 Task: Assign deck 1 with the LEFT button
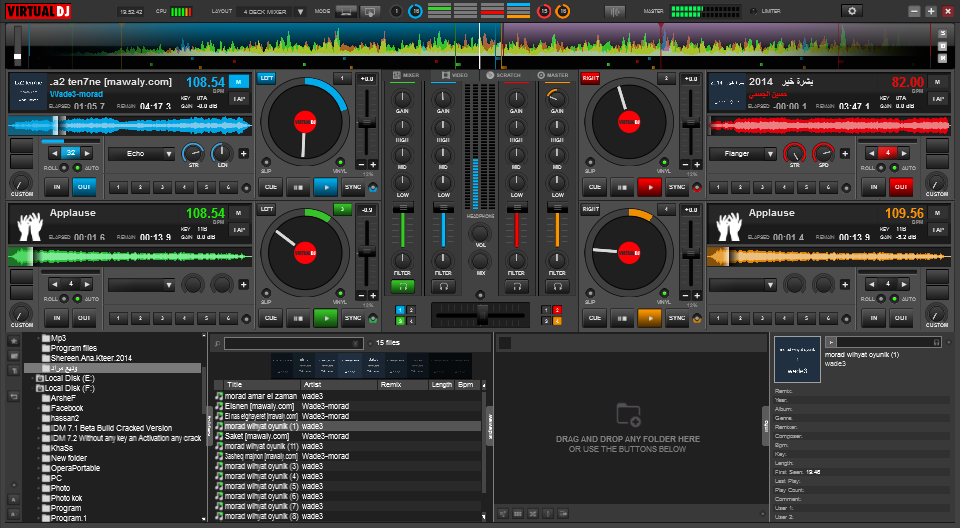tap(267, 78)
